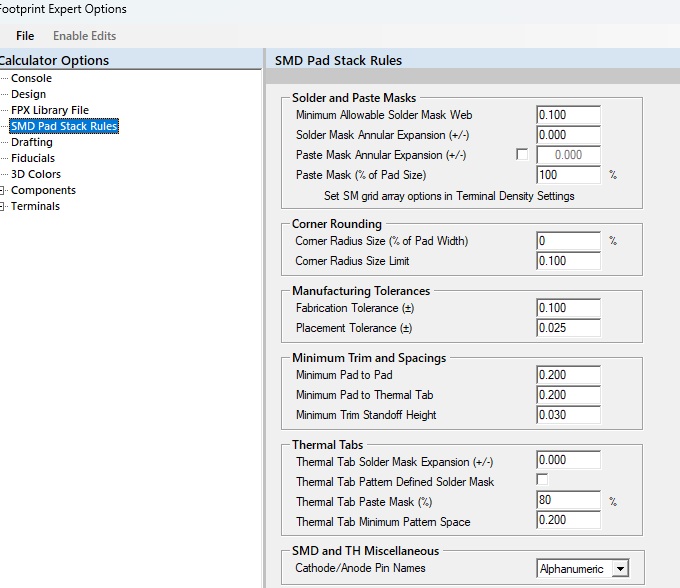This screenshot has height=588, width=680.
Task: Click Corner Radius Size Limit field
Action: (568, 261)
